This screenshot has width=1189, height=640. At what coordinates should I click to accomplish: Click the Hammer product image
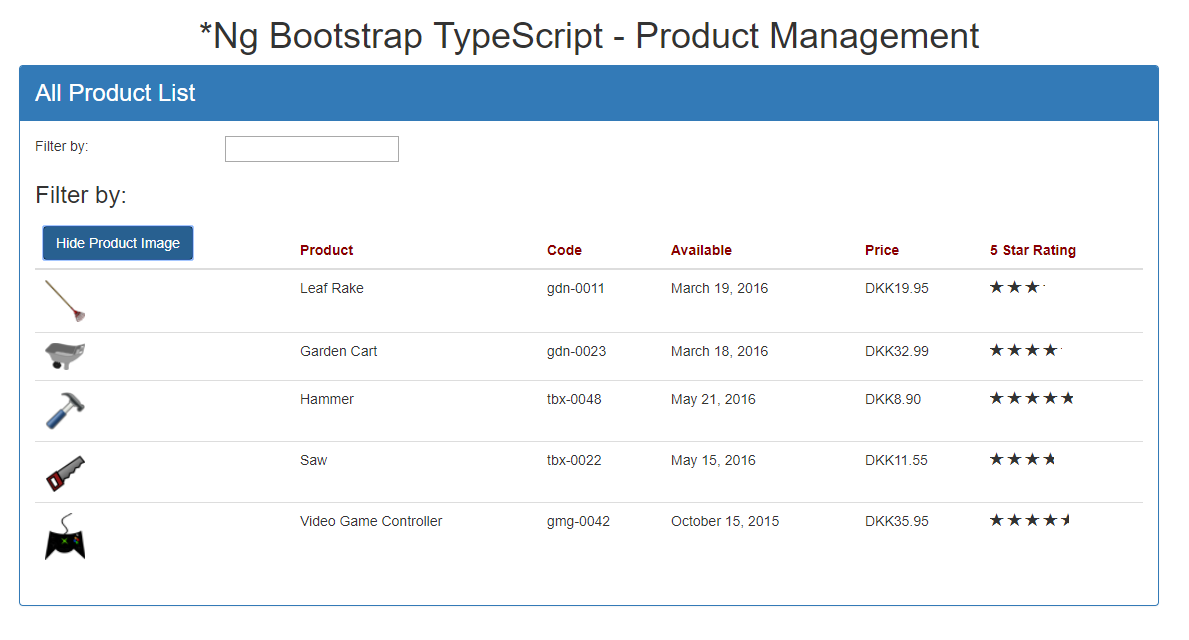click(x=65, y=410)
